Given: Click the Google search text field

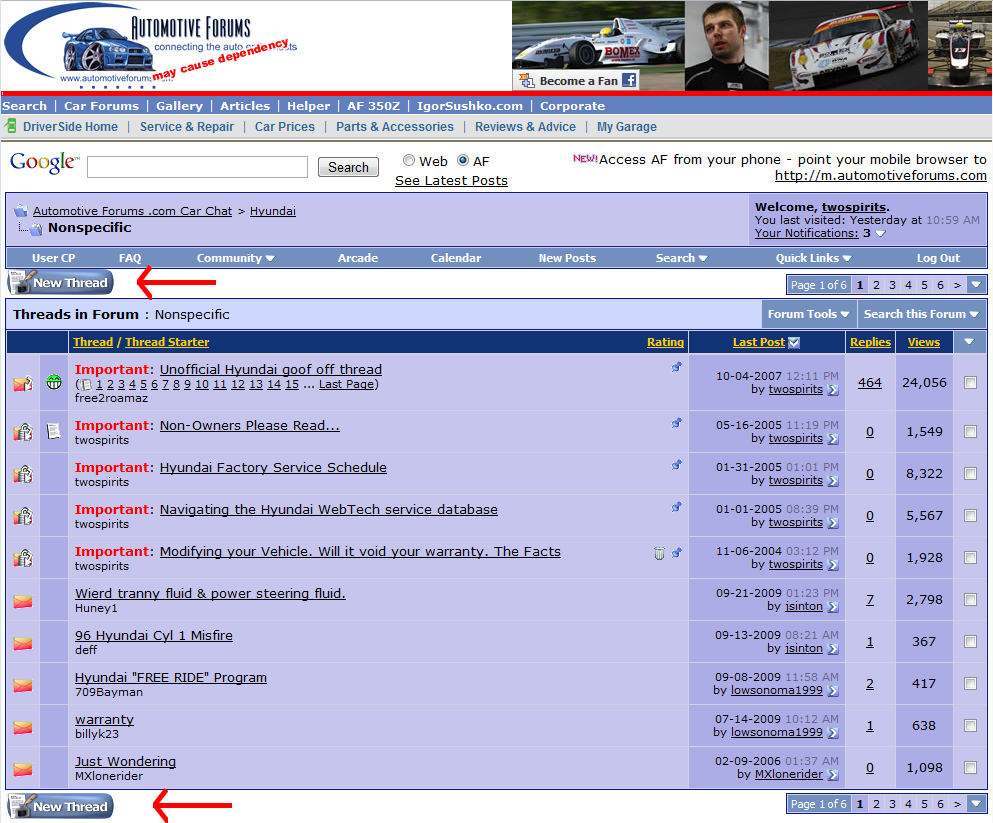Looking at the screenshot, I should 197,167.
